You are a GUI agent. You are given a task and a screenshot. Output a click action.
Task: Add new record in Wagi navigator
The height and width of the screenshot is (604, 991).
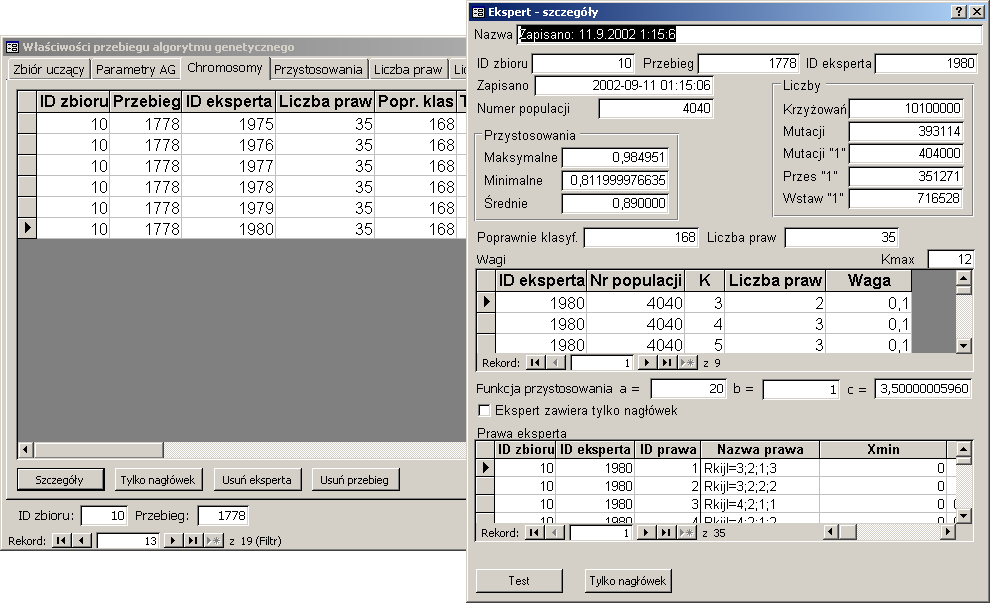(688, 363)
